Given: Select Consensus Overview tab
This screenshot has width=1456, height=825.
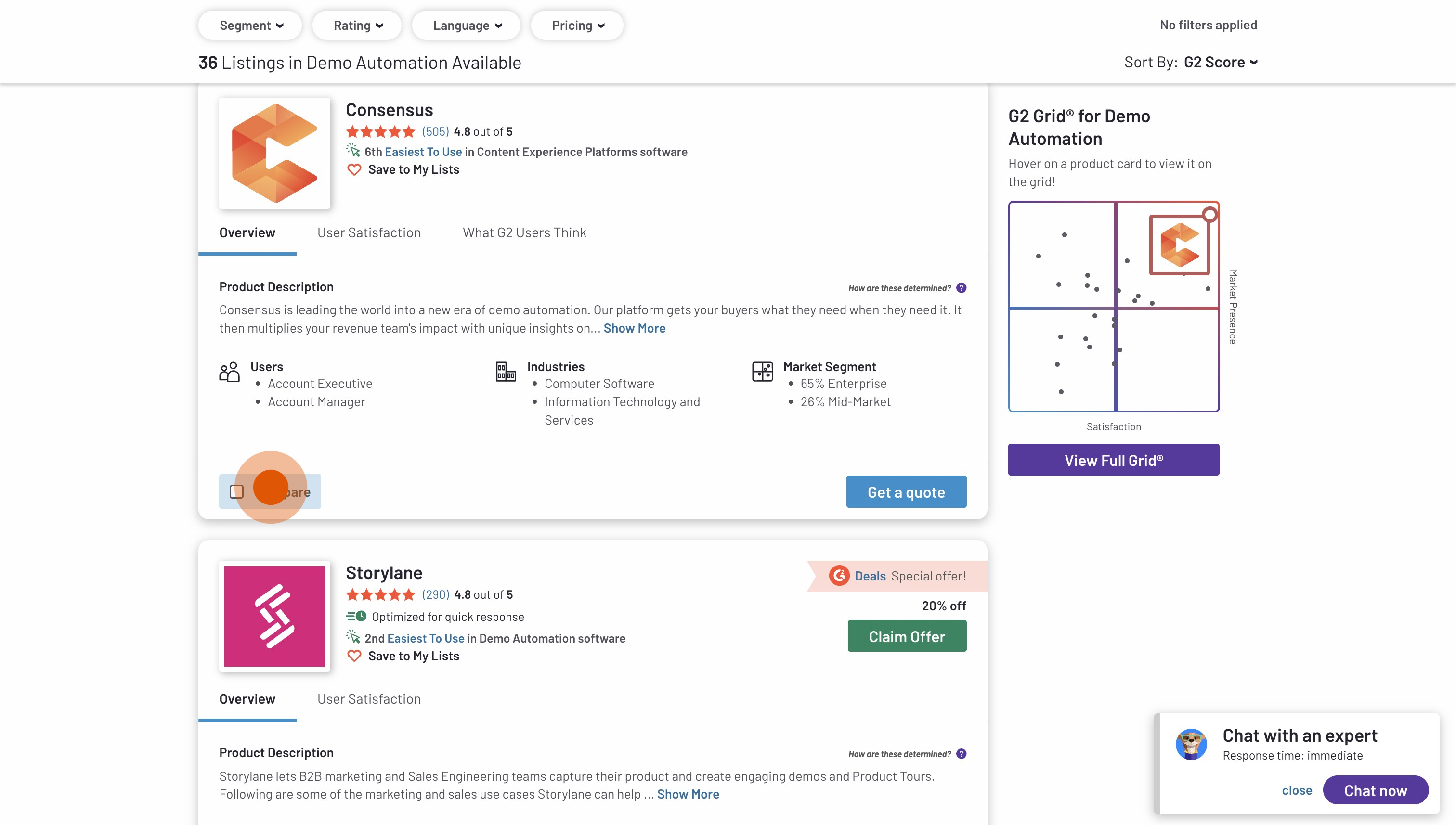Looking at the screenshot, I should click(247, 233).
